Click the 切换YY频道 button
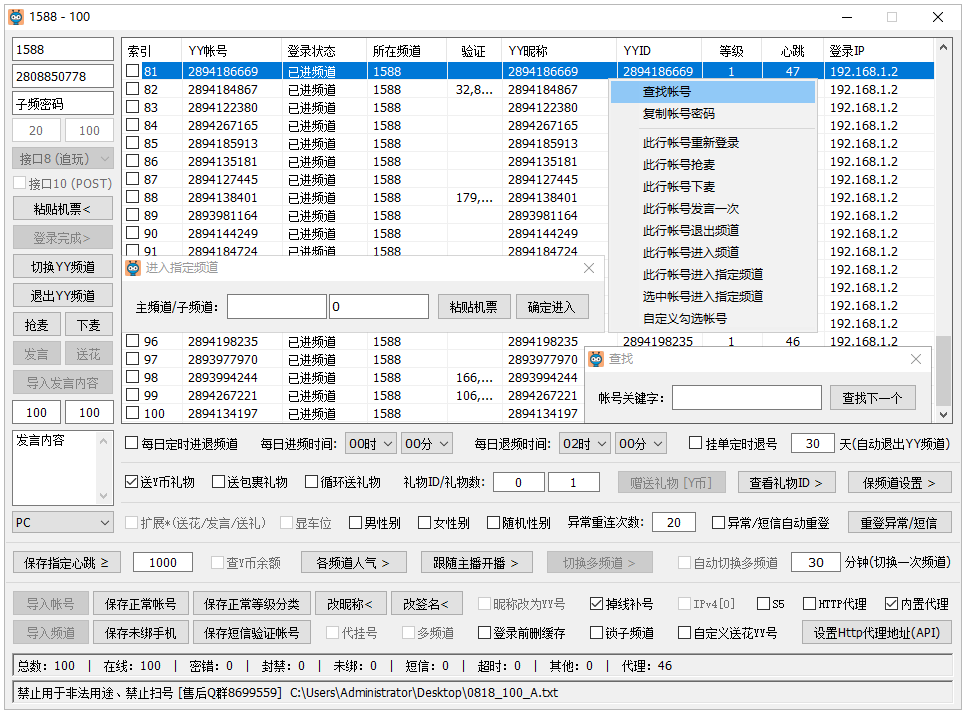966x714 pixels. 63,267
